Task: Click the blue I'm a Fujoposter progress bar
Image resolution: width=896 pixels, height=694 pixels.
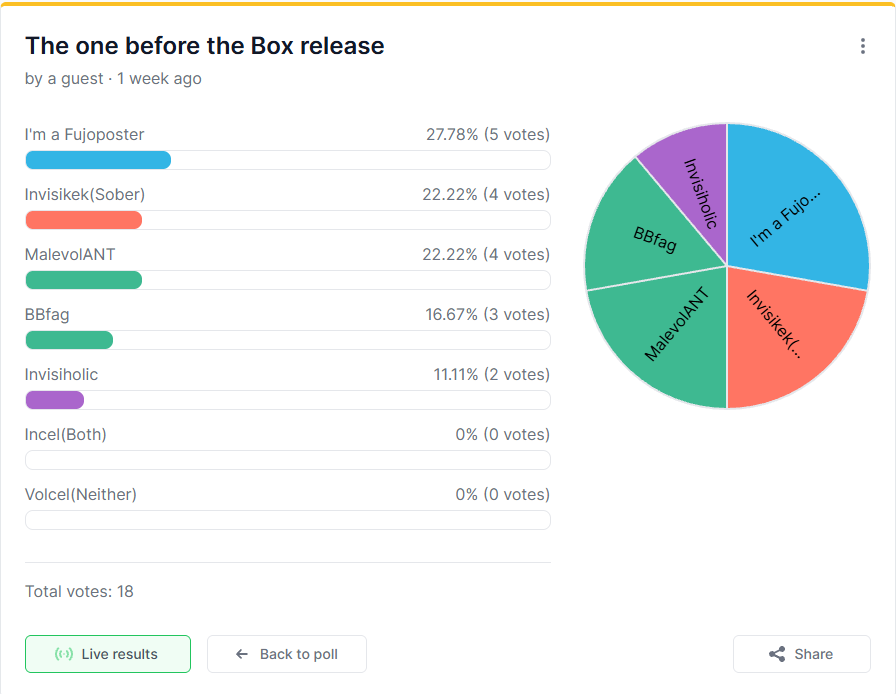Action: click(98, 160)
